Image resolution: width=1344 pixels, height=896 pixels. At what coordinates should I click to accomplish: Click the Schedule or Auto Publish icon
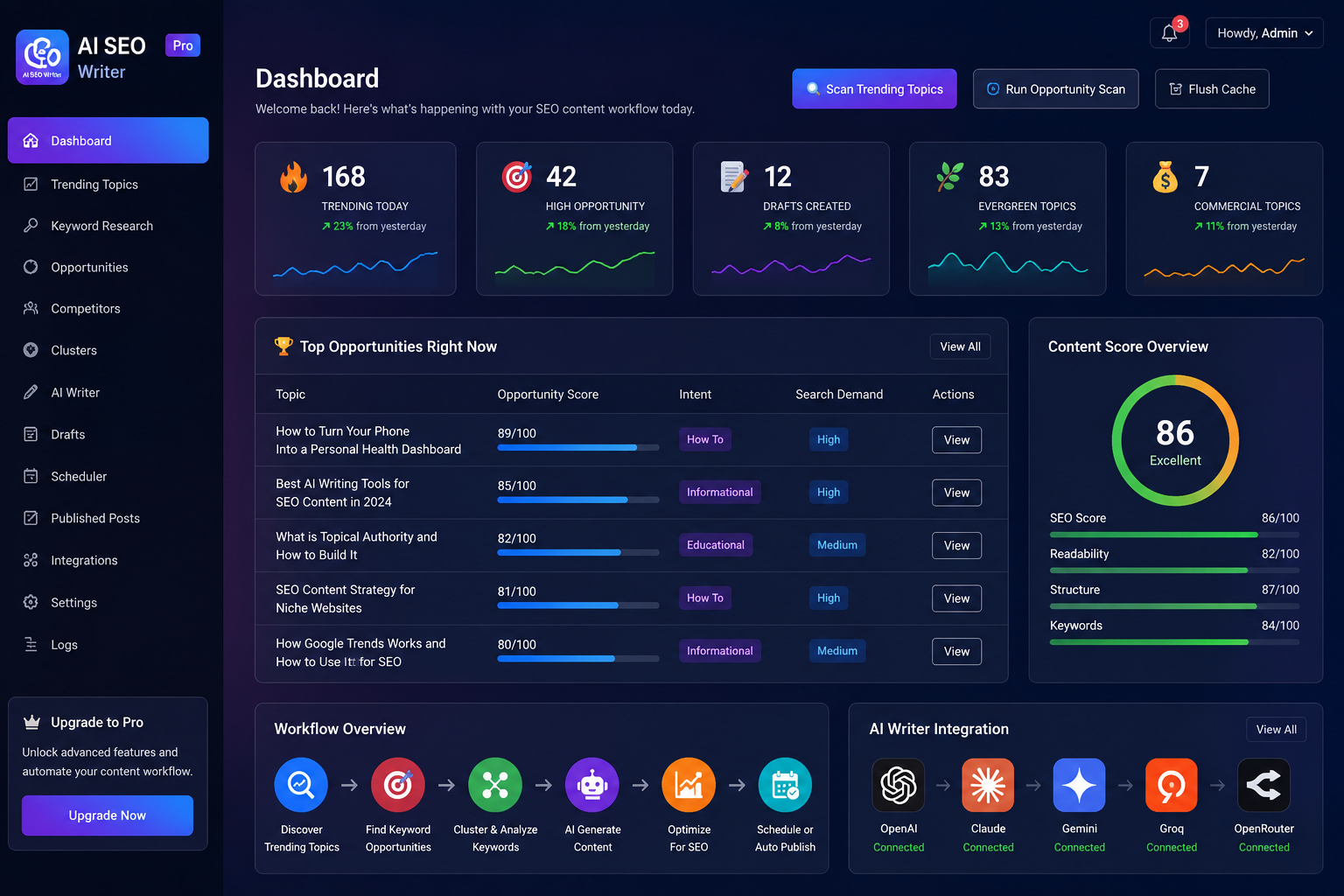[x=785, y=785]
